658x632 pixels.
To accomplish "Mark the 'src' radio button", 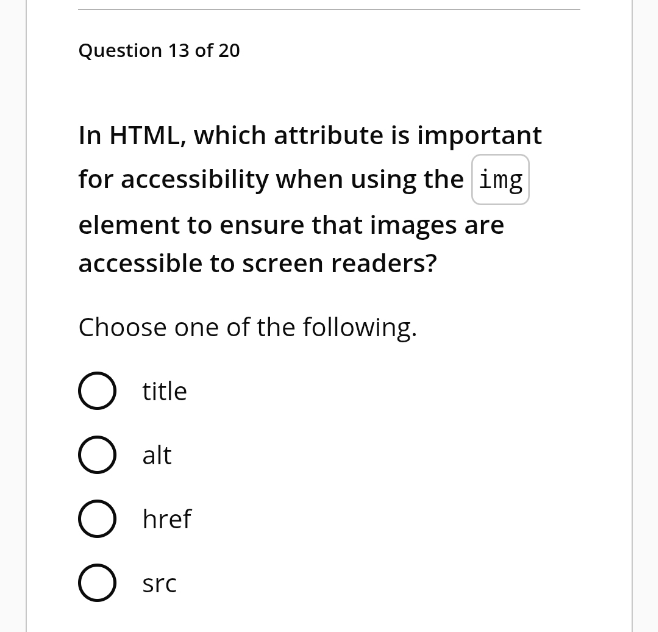I will [97, 582].
